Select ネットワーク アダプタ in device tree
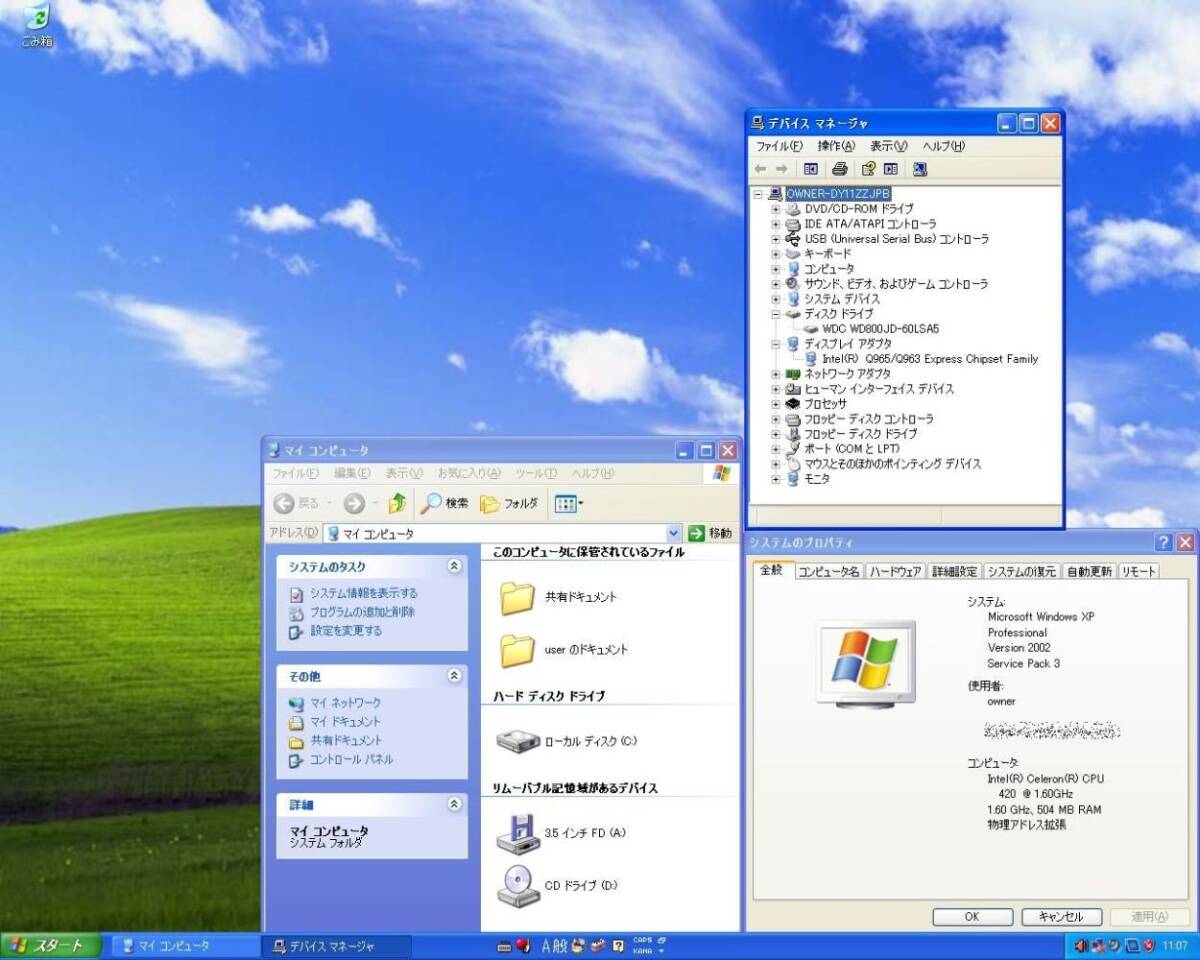Image resolution: width=1200 pixels, height=960 pixels. pos(847,374)
